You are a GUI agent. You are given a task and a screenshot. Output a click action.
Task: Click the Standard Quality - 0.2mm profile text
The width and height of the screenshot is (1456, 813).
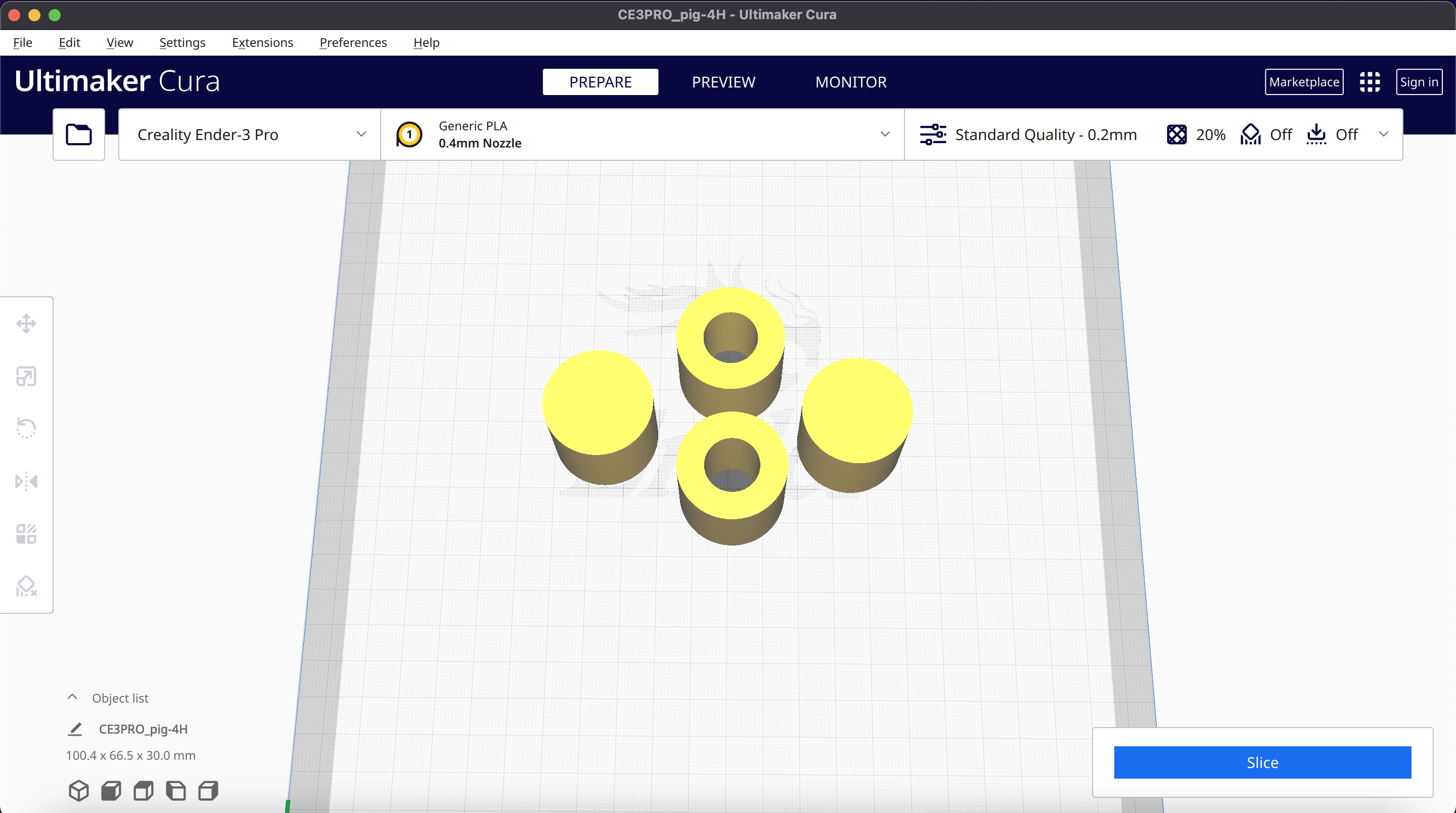point(1045,134)
